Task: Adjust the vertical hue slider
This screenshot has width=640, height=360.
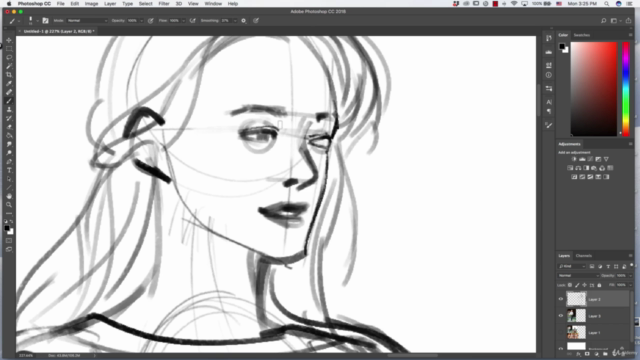Action: click(x=626, y=89)
